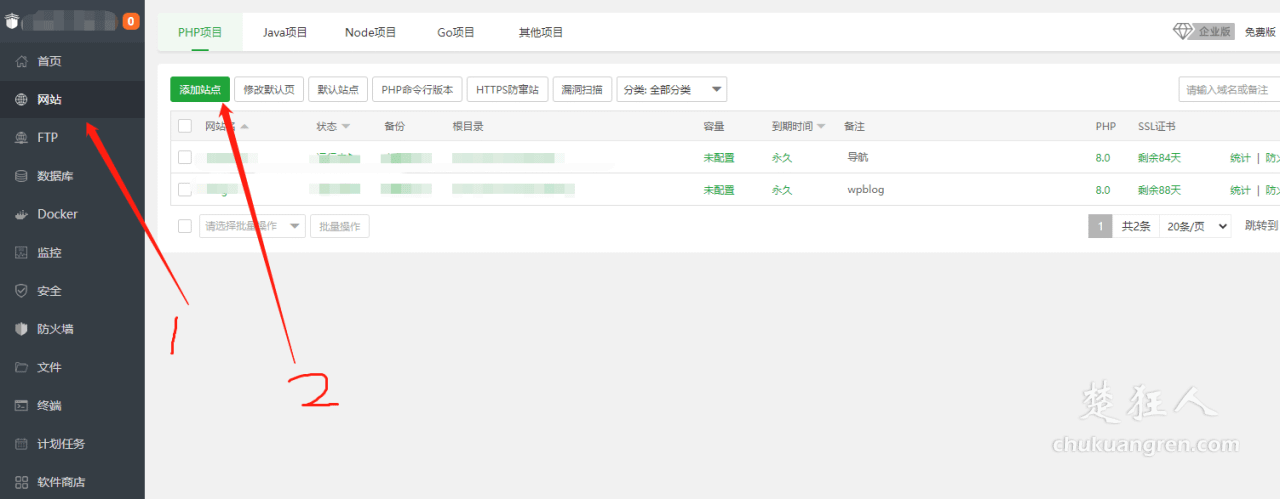Switch to the Java项目 tab
This screenshot has height=499, width=1280.
click(x=285, y=32)
